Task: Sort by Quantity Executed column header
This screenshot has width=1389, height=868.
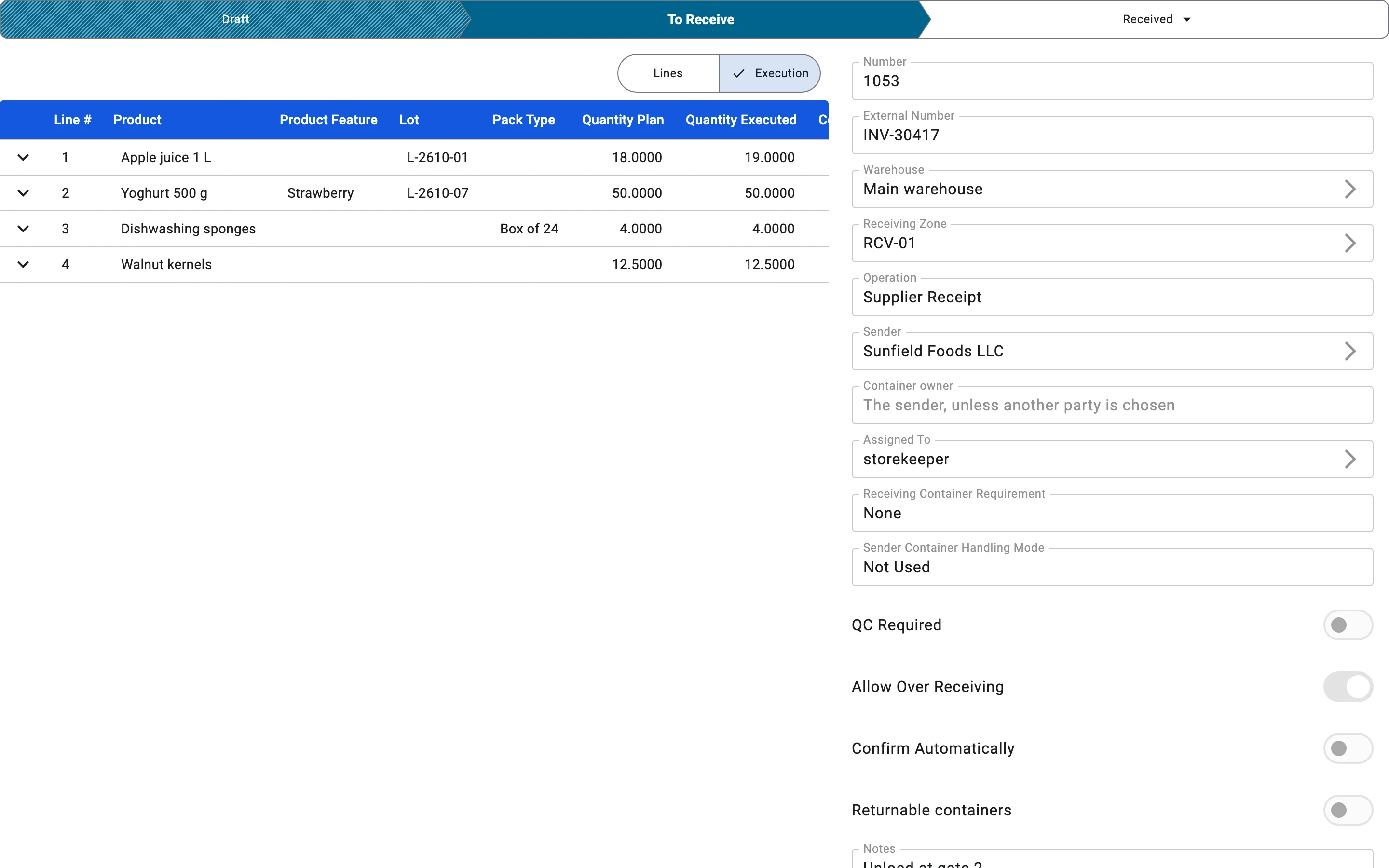Action: [x=741, y=120]
